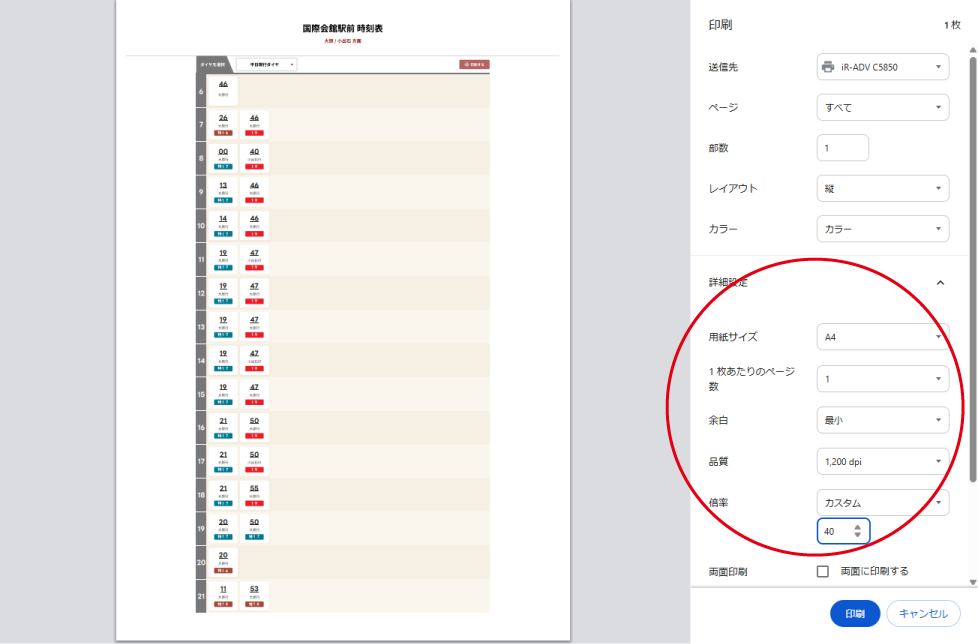The image size is (978, 644).
Task: Open the カラー dropdown
Action: click(x=882, y=229)
